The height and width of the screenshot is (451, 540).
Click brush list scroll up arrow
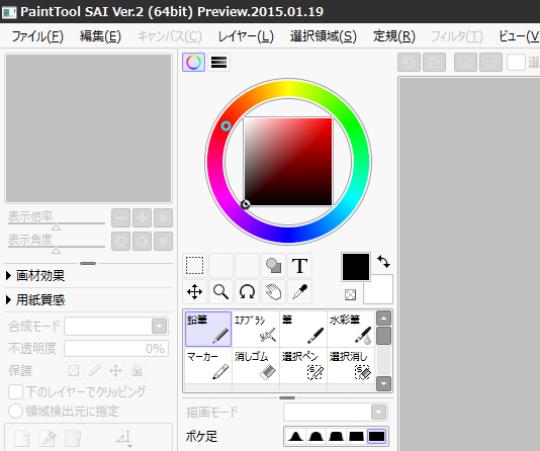tap(384, 318)
